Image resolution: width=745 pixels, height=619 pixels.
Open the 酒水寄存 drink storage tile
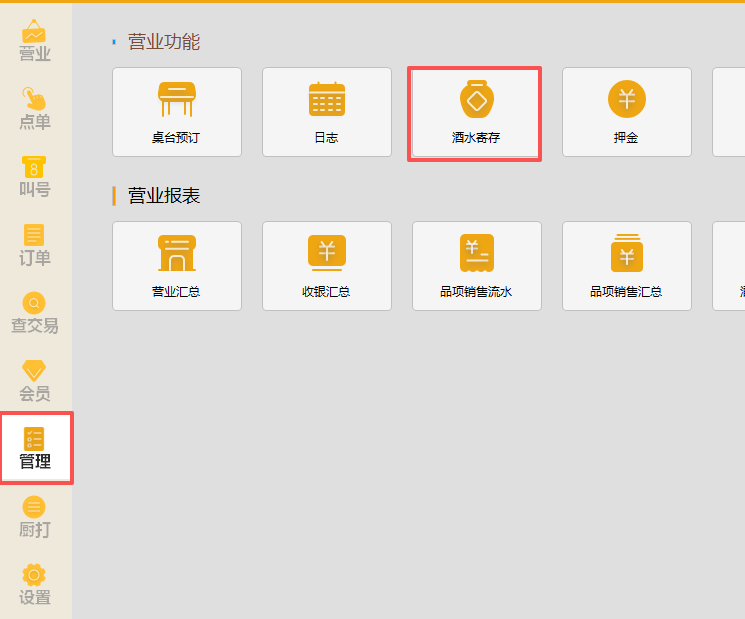point(475,113)
